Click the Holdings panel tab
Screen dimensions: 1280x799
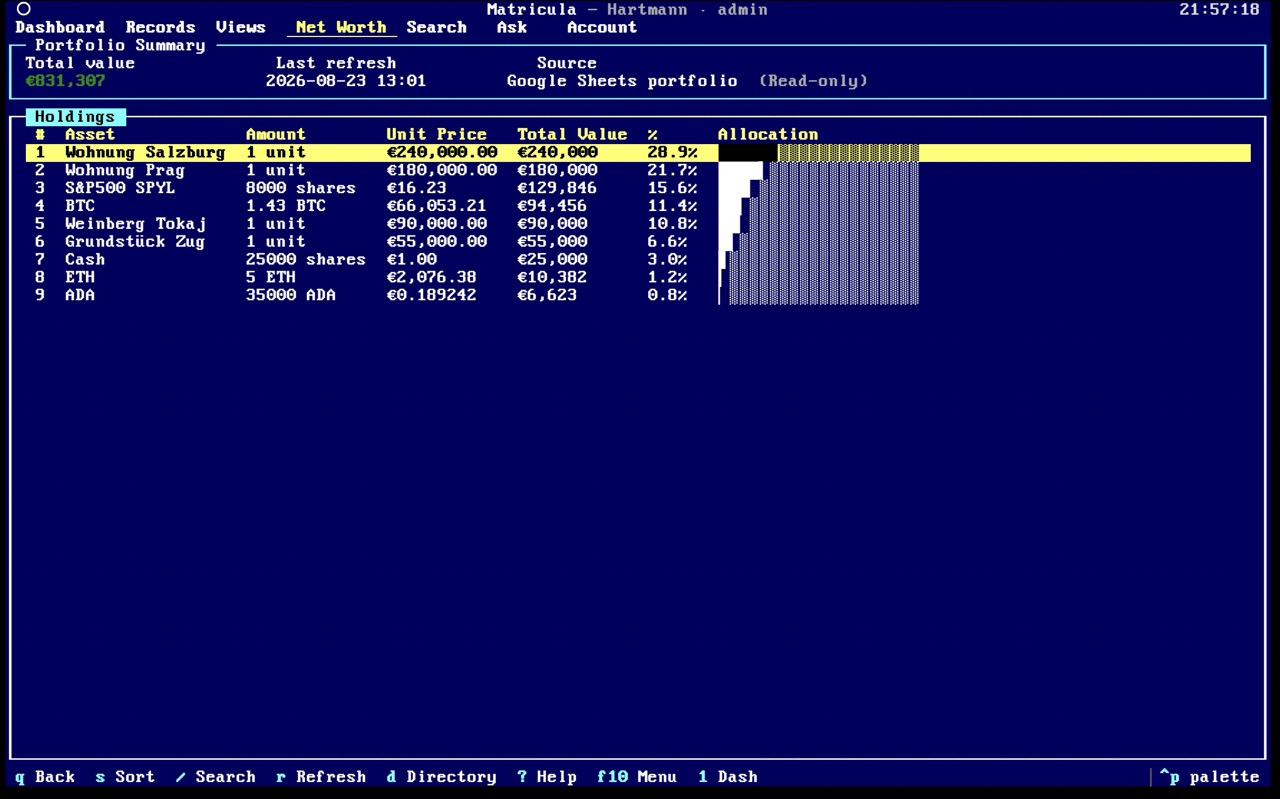75,117
